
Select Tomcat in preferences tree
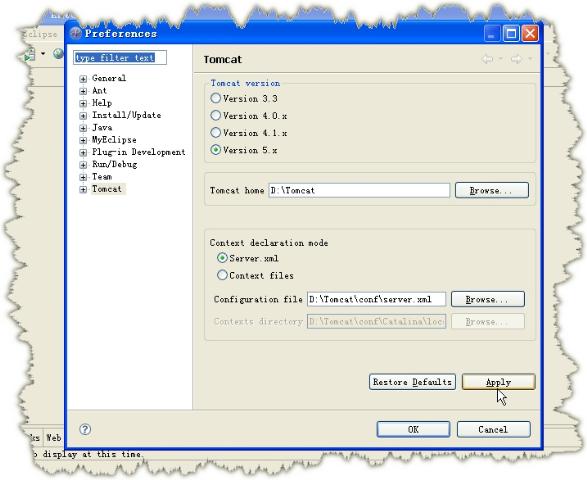pyautogui.click(x=107, y=189)
